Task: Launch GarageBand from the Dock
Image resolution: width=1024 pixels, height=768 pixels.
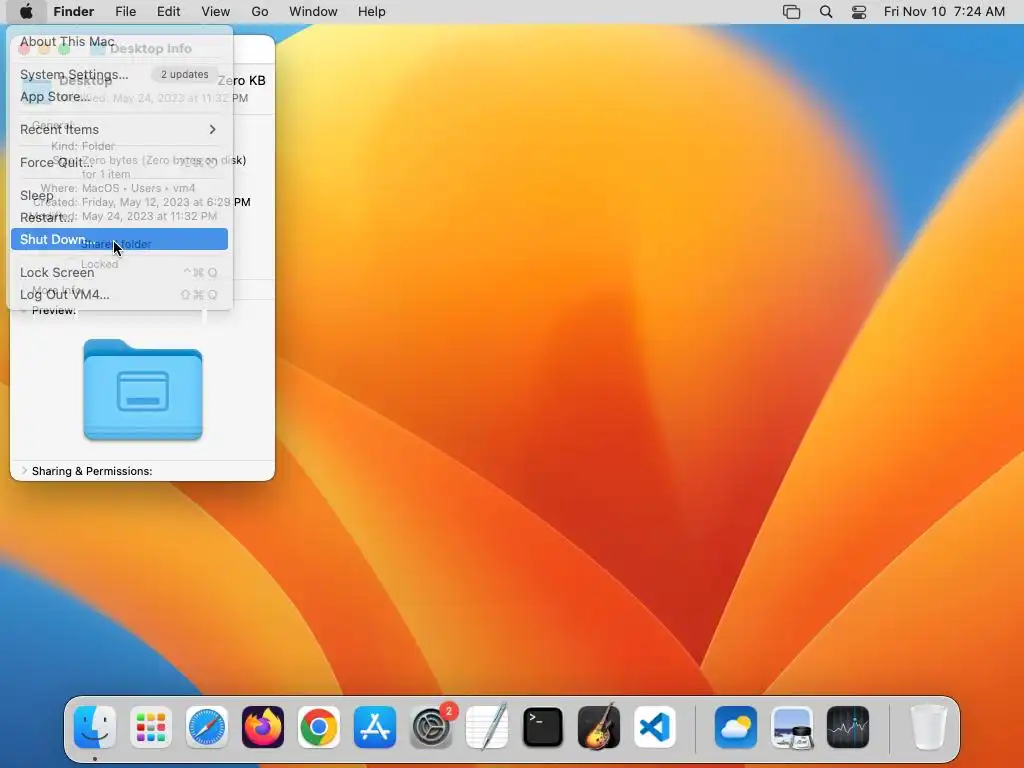Action: pyautogui.click(x=599, y=727)
